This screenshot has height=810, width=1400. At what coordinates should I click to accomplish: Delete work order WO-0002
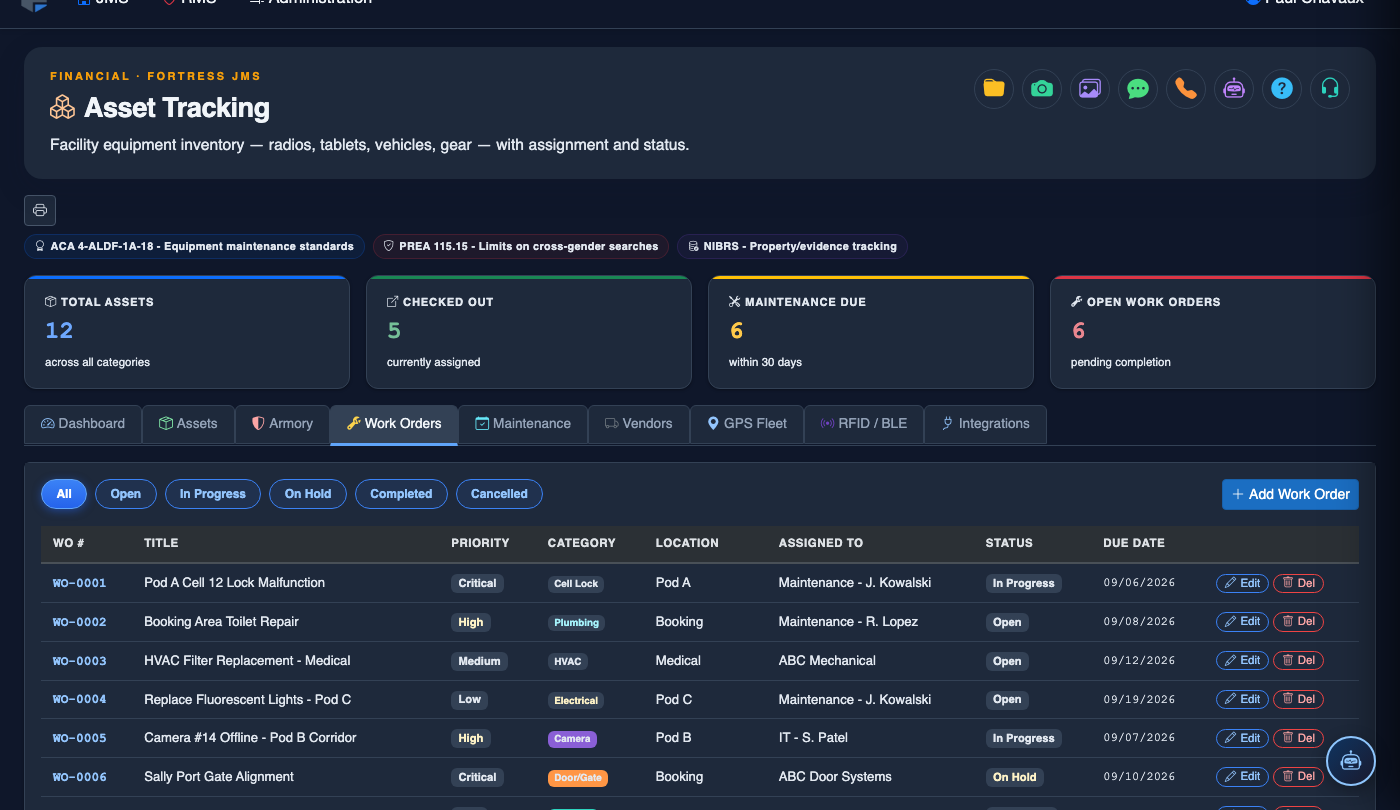coord(1298,622)
